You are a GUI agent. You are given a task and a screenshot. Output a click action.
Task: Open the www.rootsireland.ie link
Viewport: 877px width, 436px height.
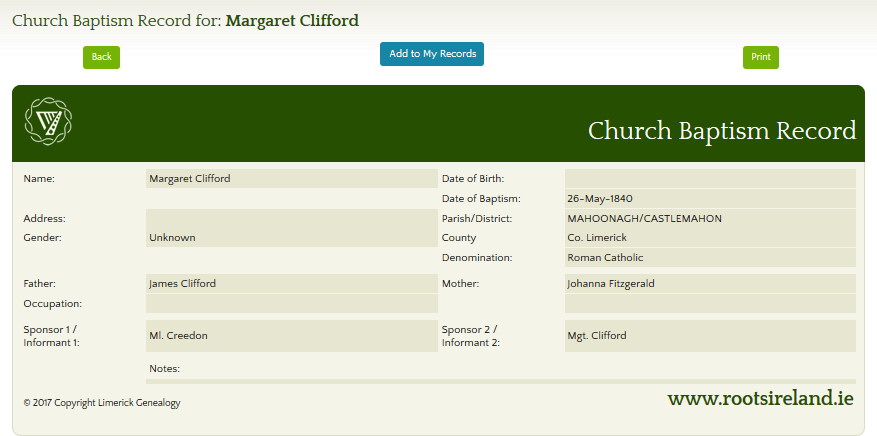[760, 399]
